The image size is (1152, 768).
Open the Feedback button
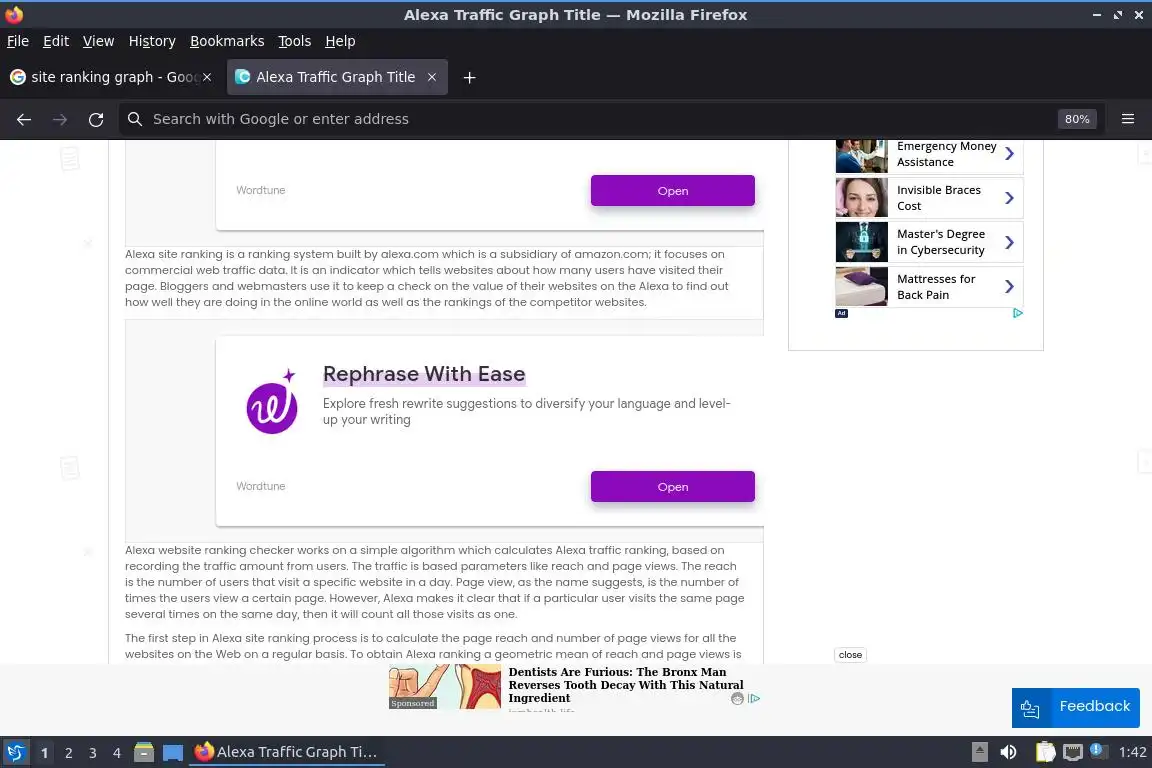[x=1076, y=708]
